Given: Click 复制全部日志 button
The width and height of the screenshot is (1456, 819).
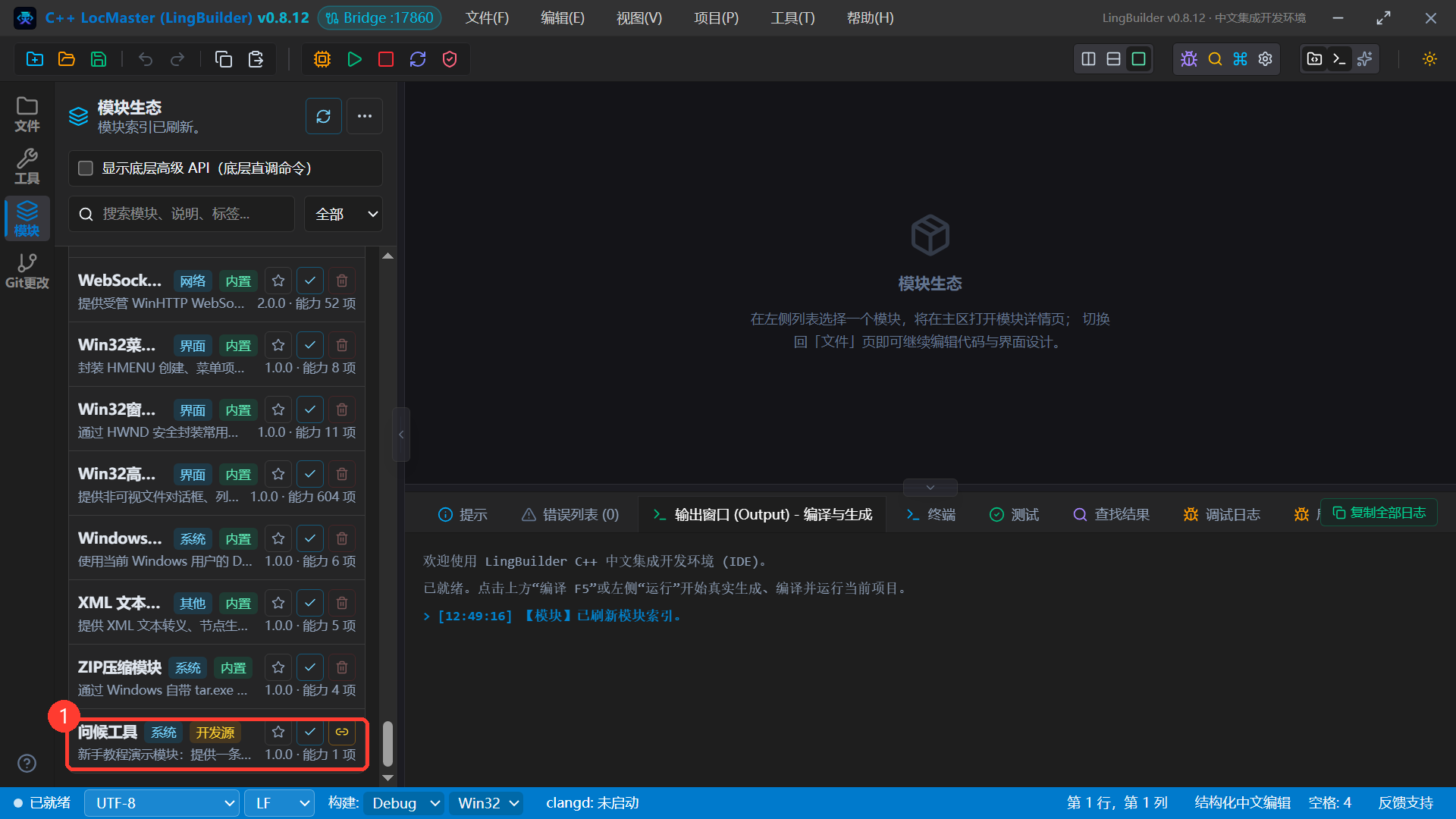Looking at the screenshot, I should tap(1379, 513).
